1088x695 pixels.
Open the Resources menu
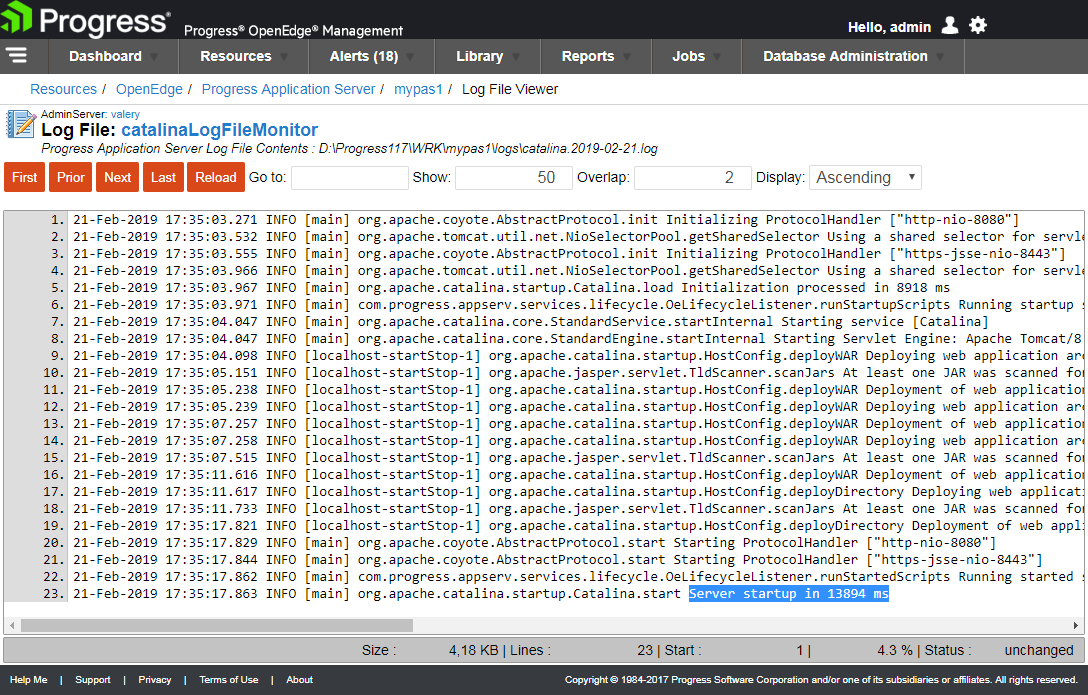[x=243, y=56]
